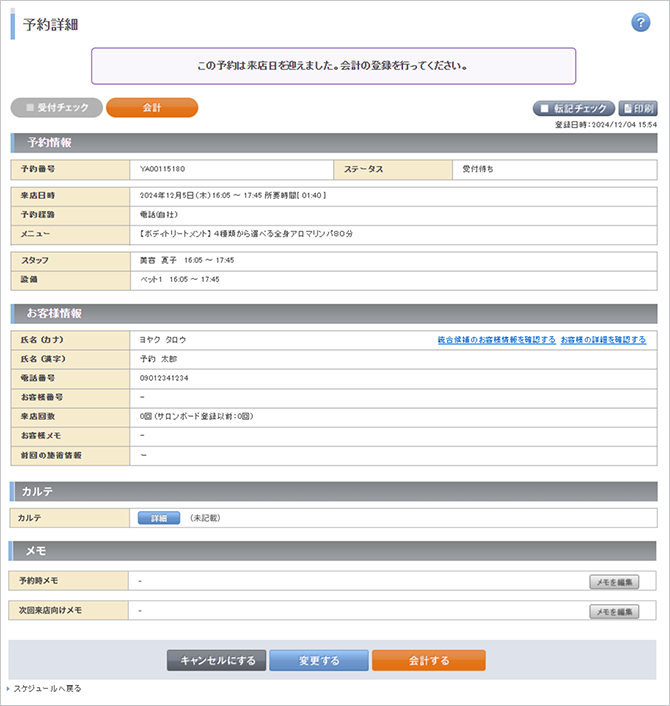Click the reservation number YA00115180
Viewport: 670px width, 706px height.
coord(163,169)
